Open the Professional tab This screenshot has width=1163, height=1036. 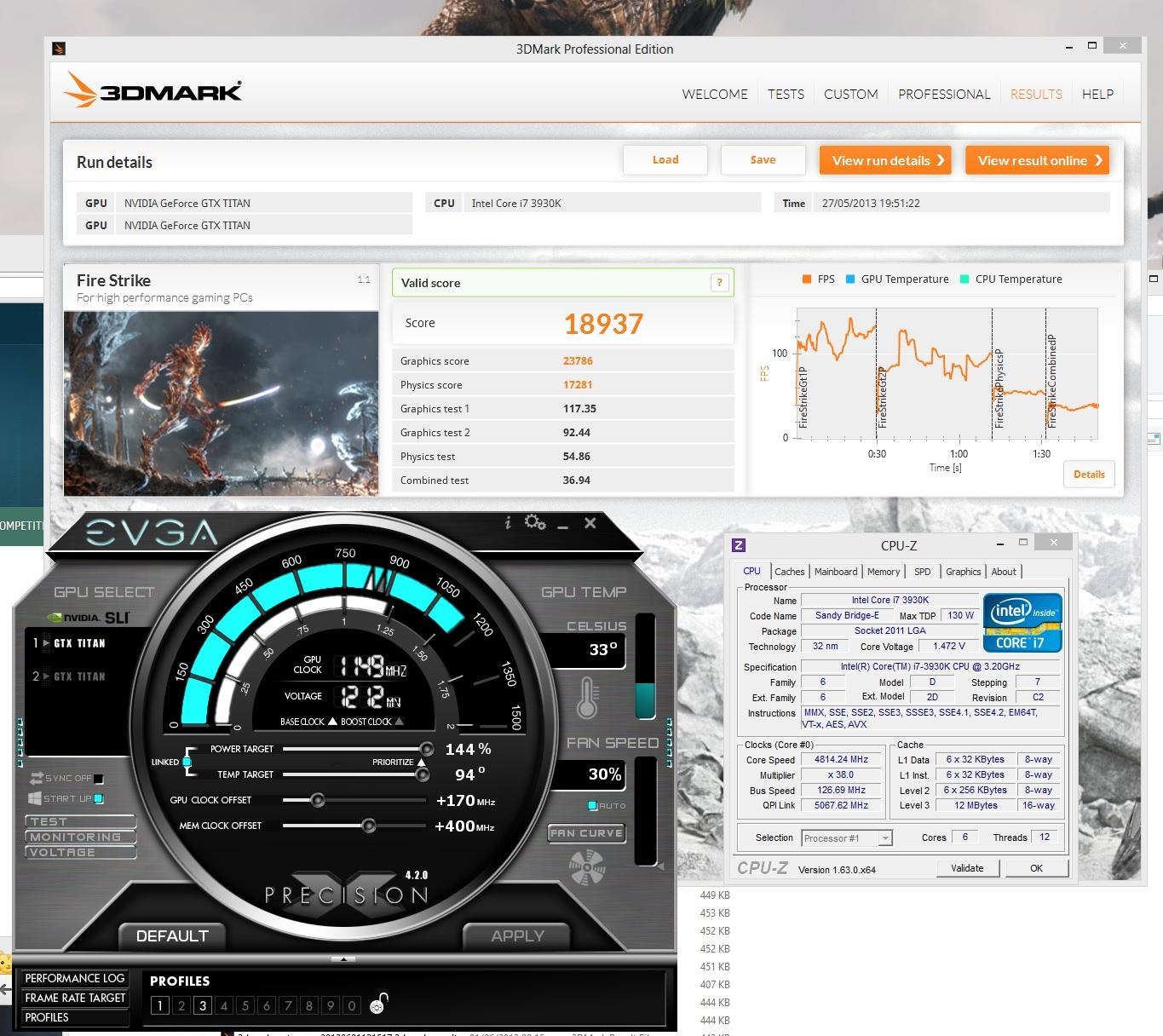click(944, 94)
